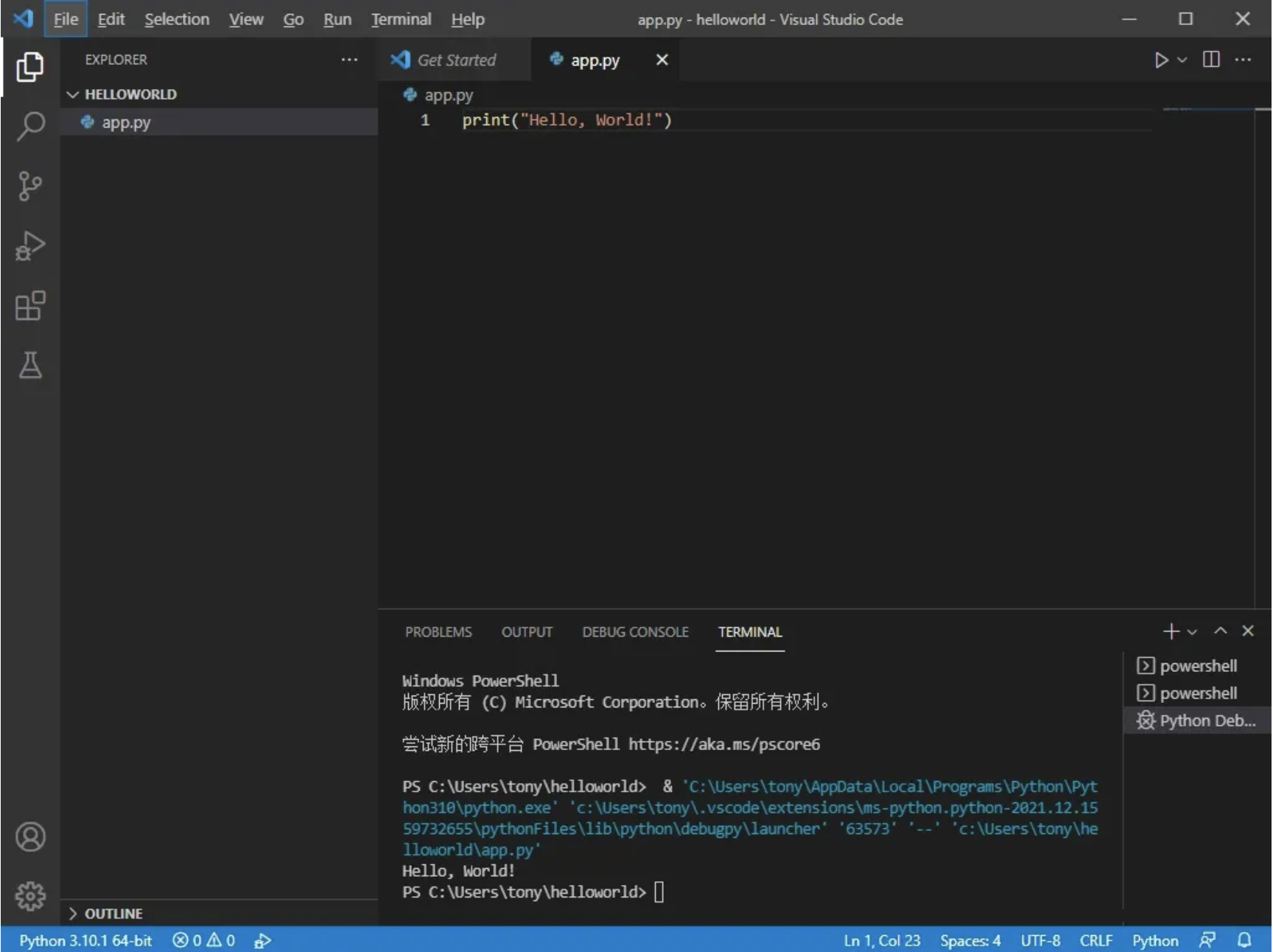Image resolution: width=1273 pixels, height=952 pixels.
Task: Open the Accounts menu icon
Action: click(30, 837)
